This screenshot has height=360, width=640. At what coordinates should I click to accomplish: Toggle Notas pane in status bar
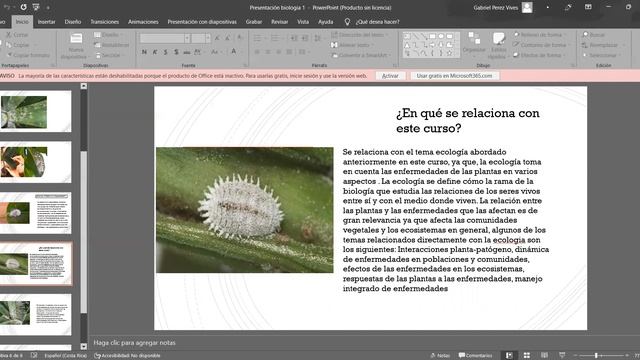pyautogui.click(x=440, y=356)
